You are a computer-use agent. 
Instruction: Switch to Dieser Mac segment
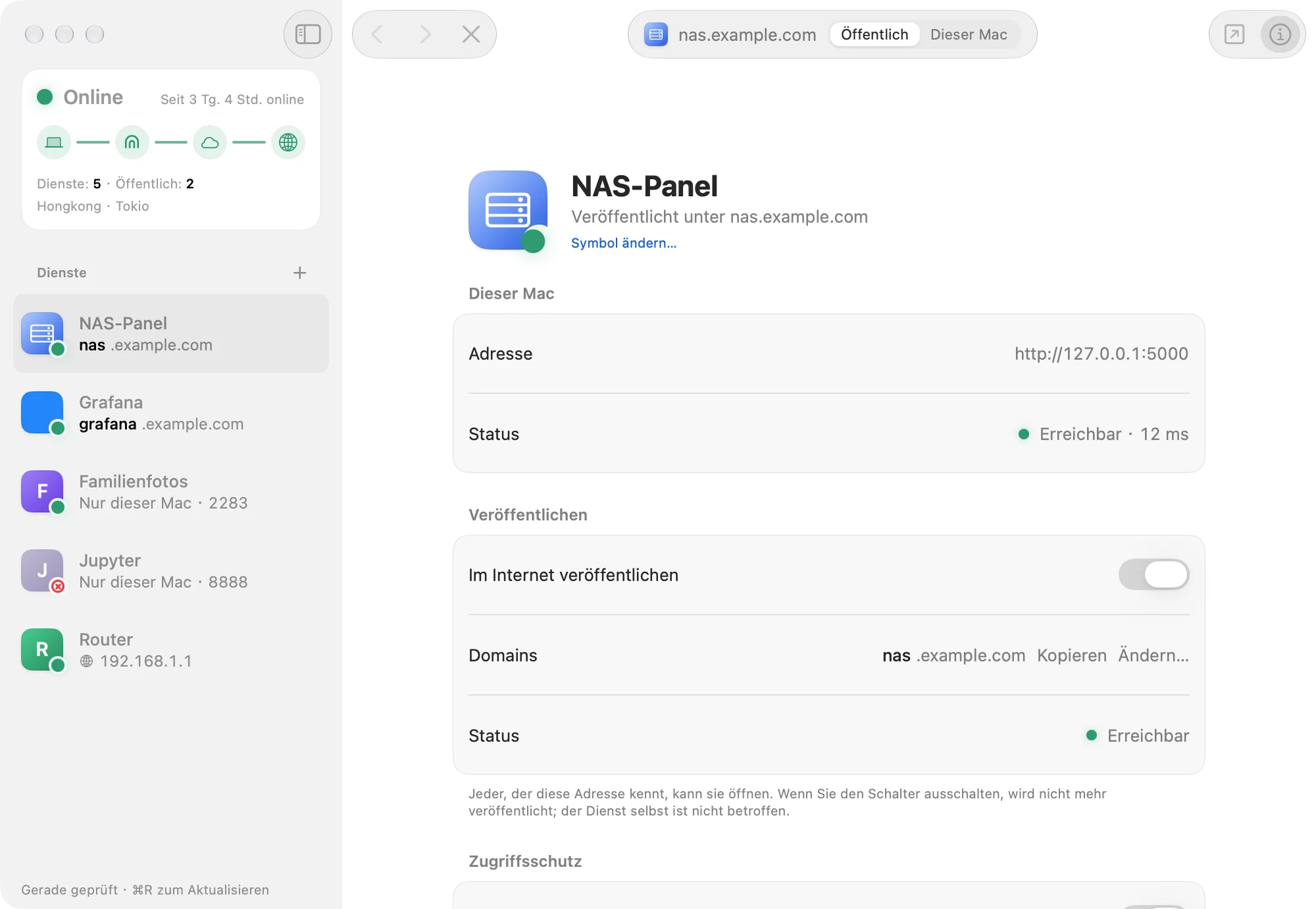coord(969,34)
